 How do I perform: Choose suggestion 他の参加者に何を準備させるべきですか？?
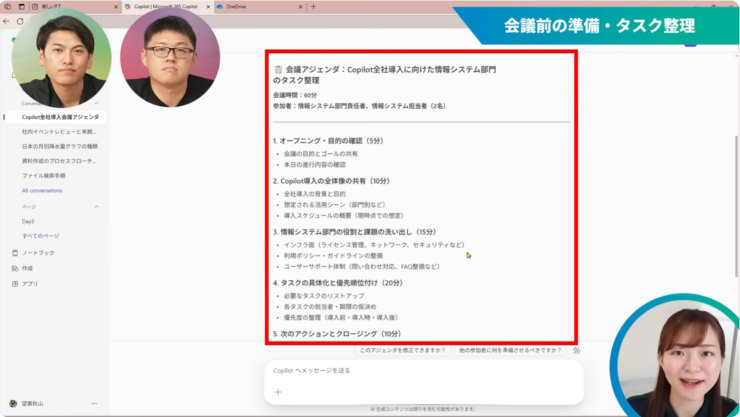510,350
